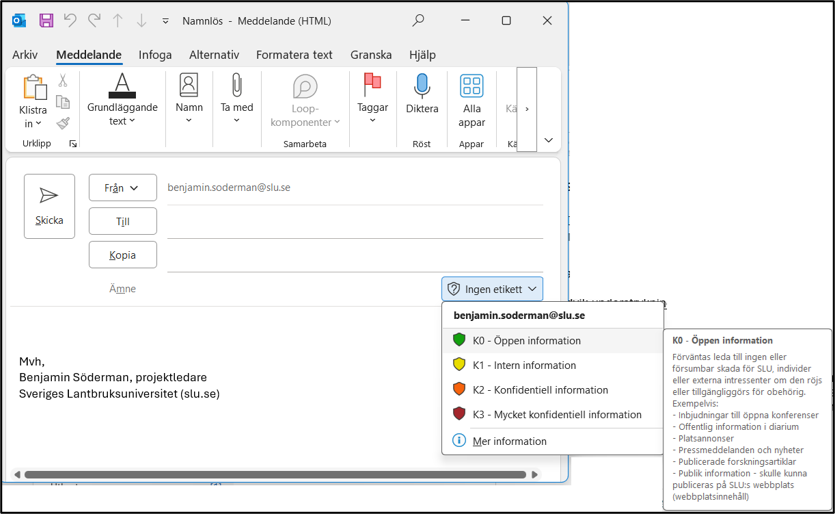The height and width of the screenshot is (514, 835).
Task: Start dictation with the Diktera microphone
Action: pos(422,95)
